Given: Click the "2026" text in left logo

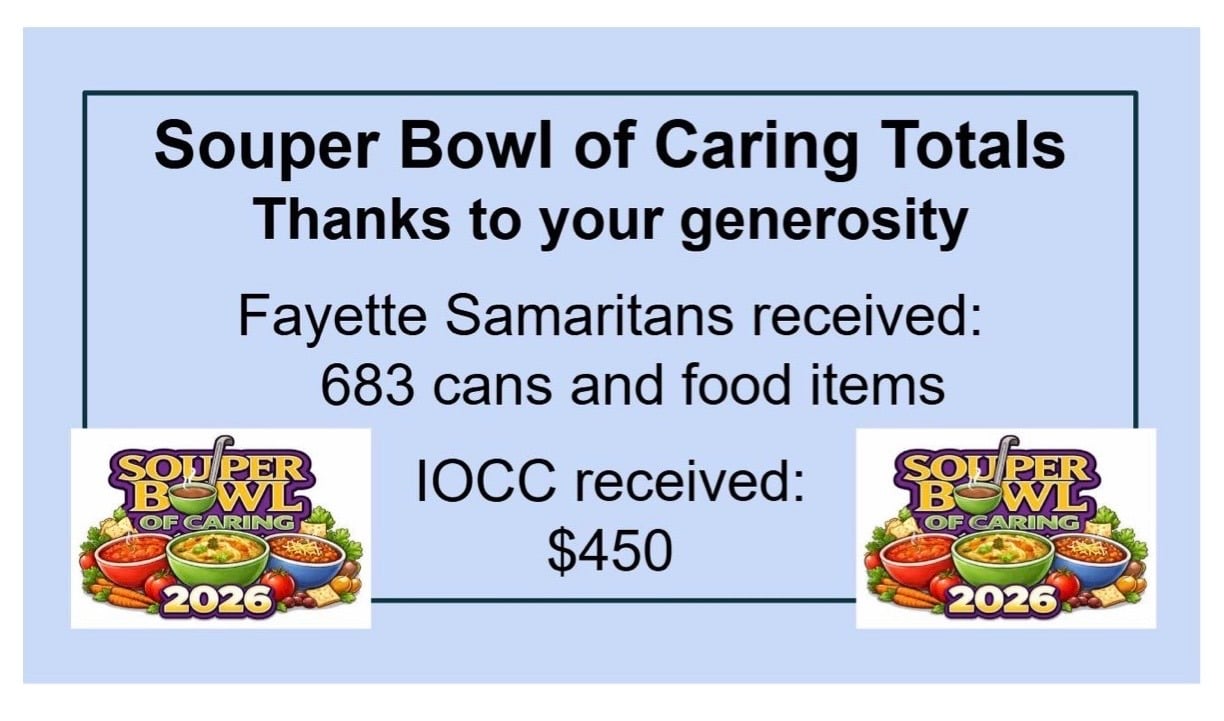Looking at the screenshot, I should 220,600.
